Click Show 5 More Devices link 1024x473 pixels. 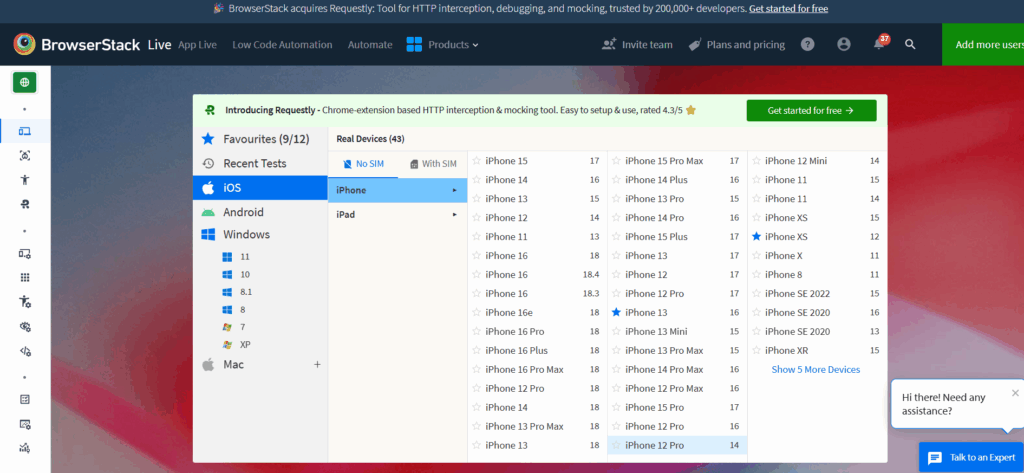(x=815, y=370)
